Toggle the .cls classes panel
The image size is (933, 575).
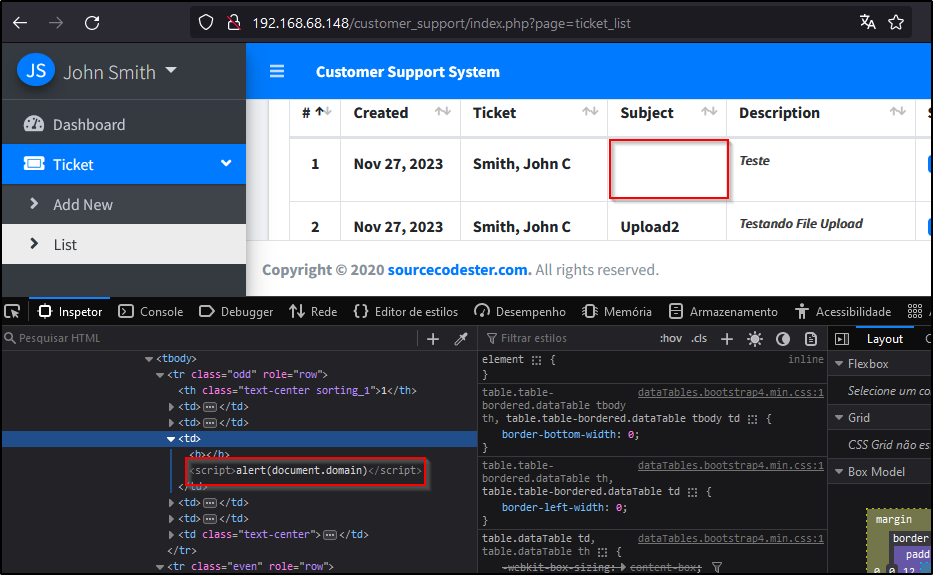tap(699, 339)
